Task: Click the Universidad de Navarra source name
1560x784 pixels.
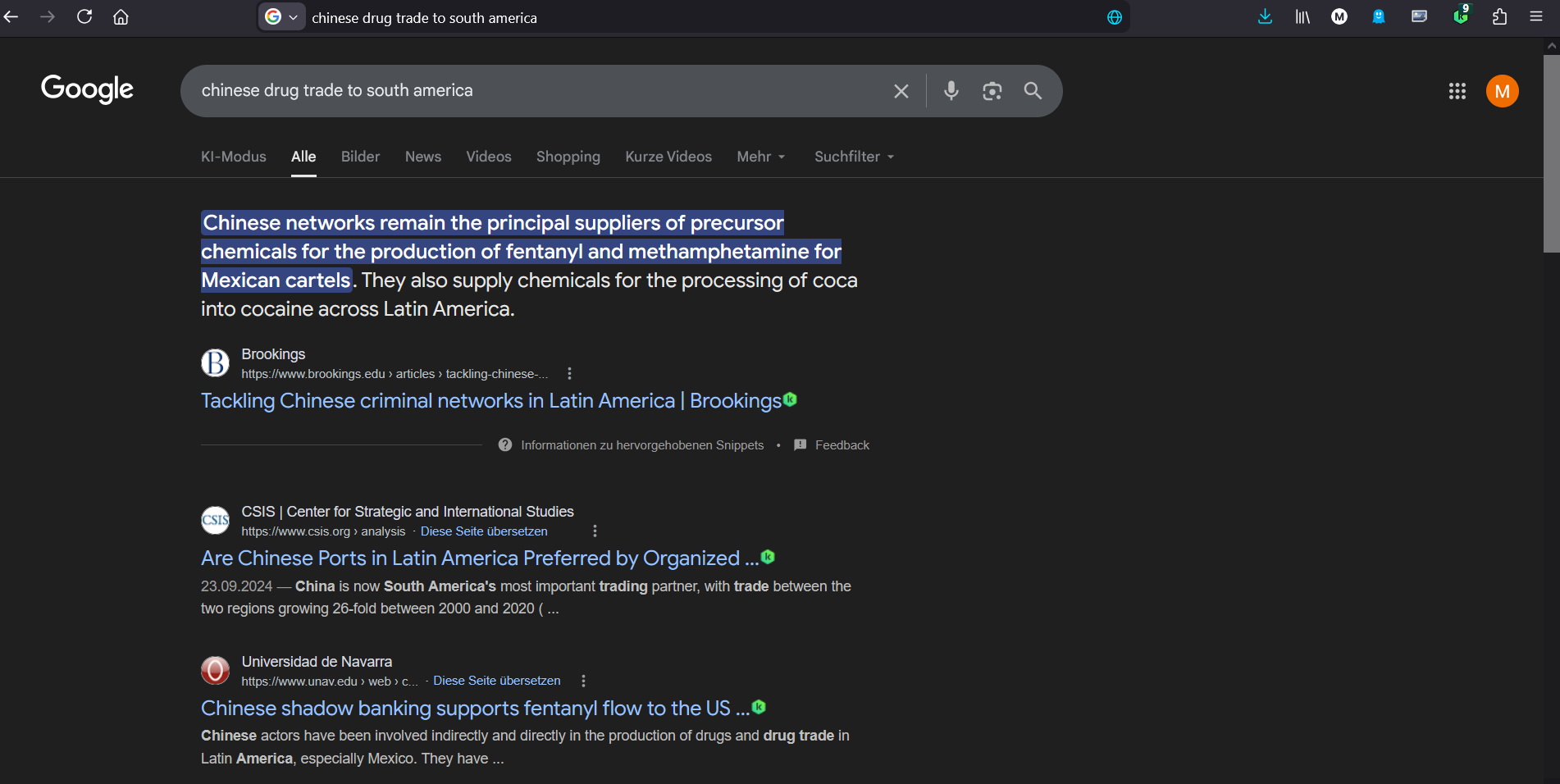Action: 317,662
